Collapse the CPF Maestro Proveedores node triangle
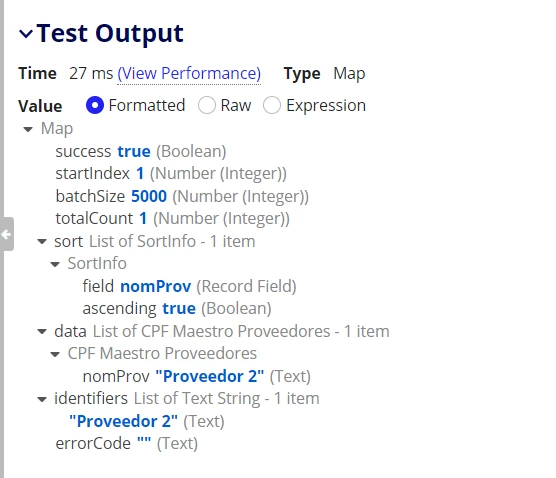This screenshot has width=556, height=478. (x=55, y=354)
